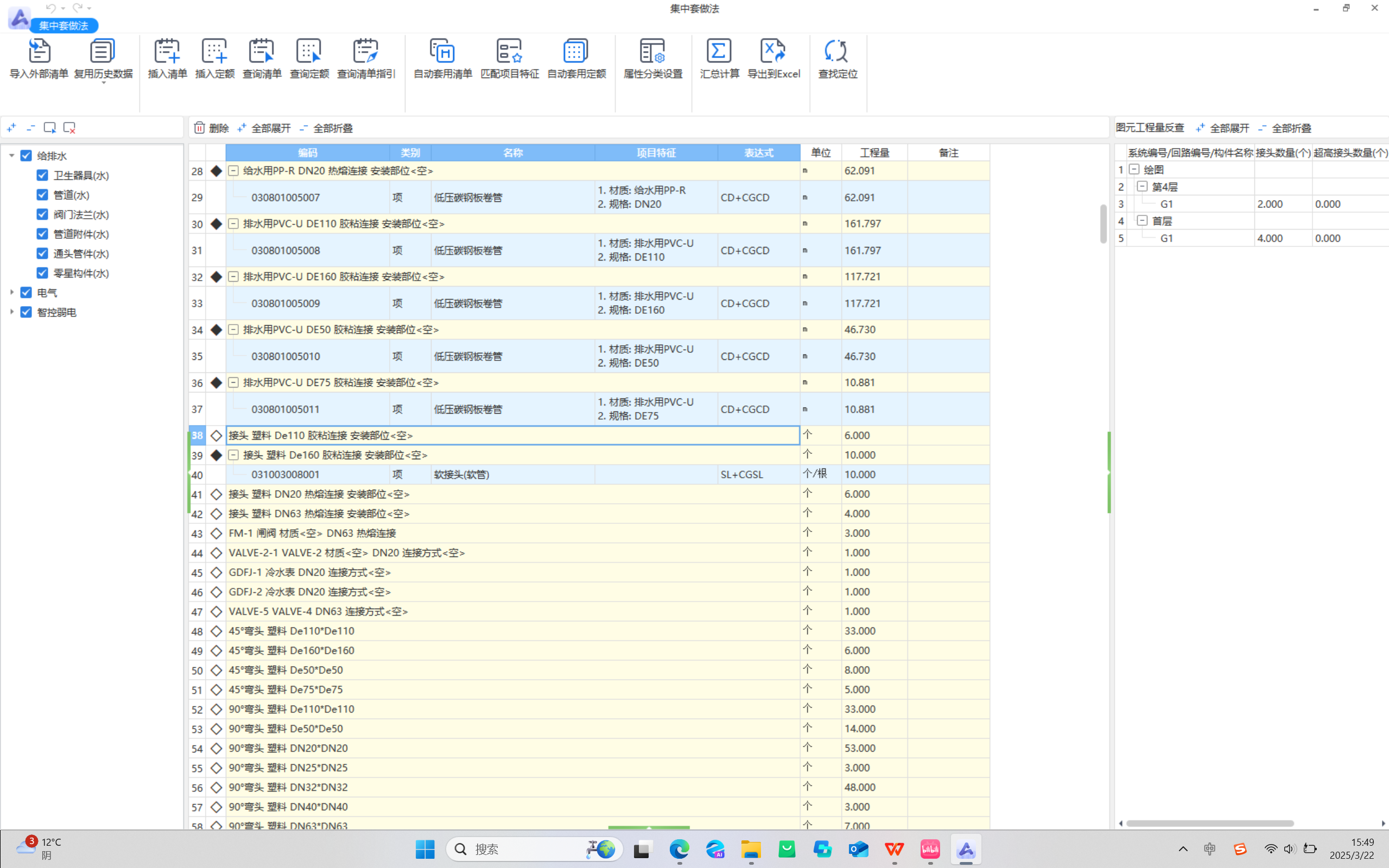Screen dimensions: 1389x868
Task: Click the hollow diamond on row 43
Action: [x=216, y=533]
